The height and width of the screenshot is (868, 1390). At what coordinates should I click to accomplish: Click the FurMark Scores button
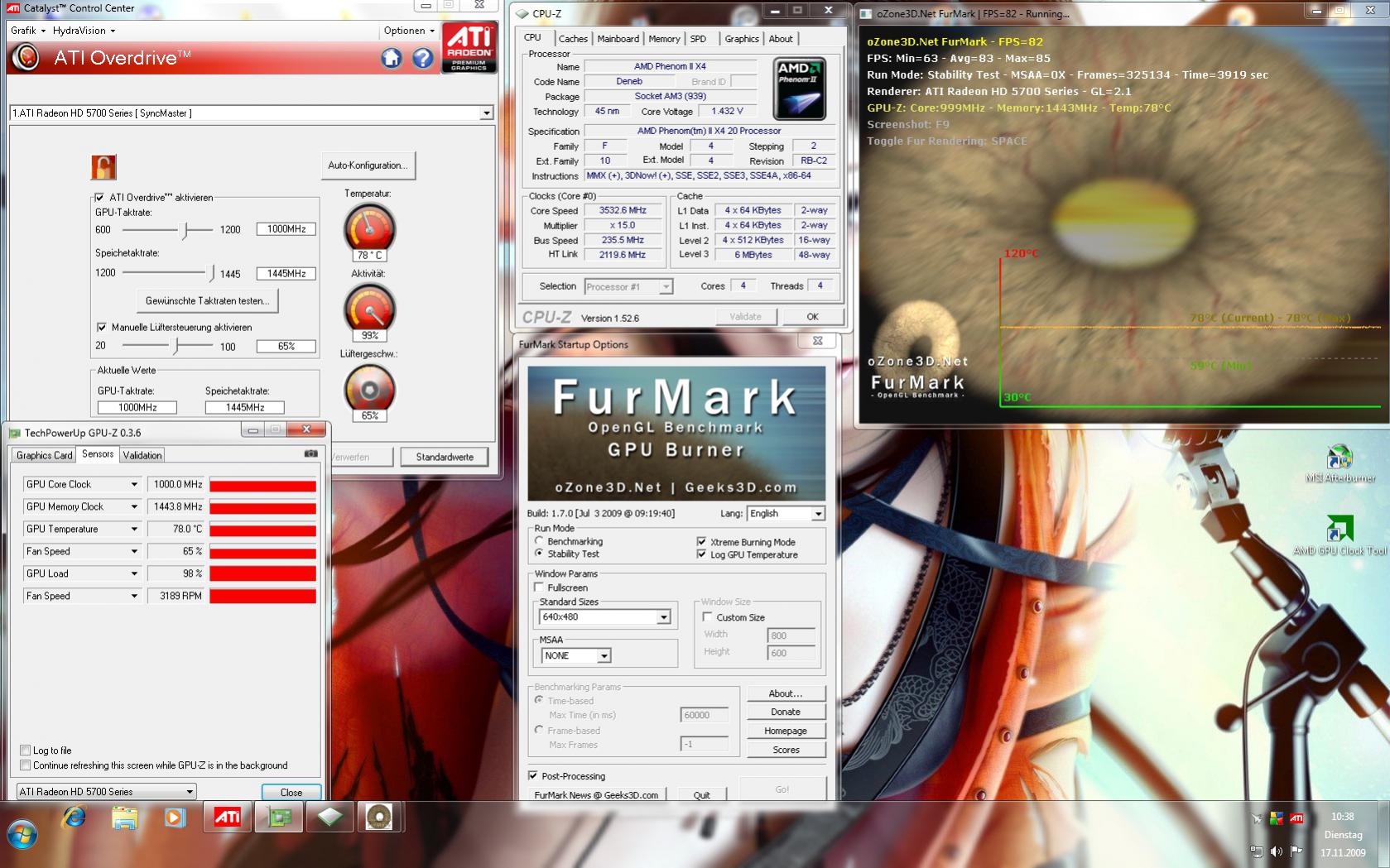[786, 750]
